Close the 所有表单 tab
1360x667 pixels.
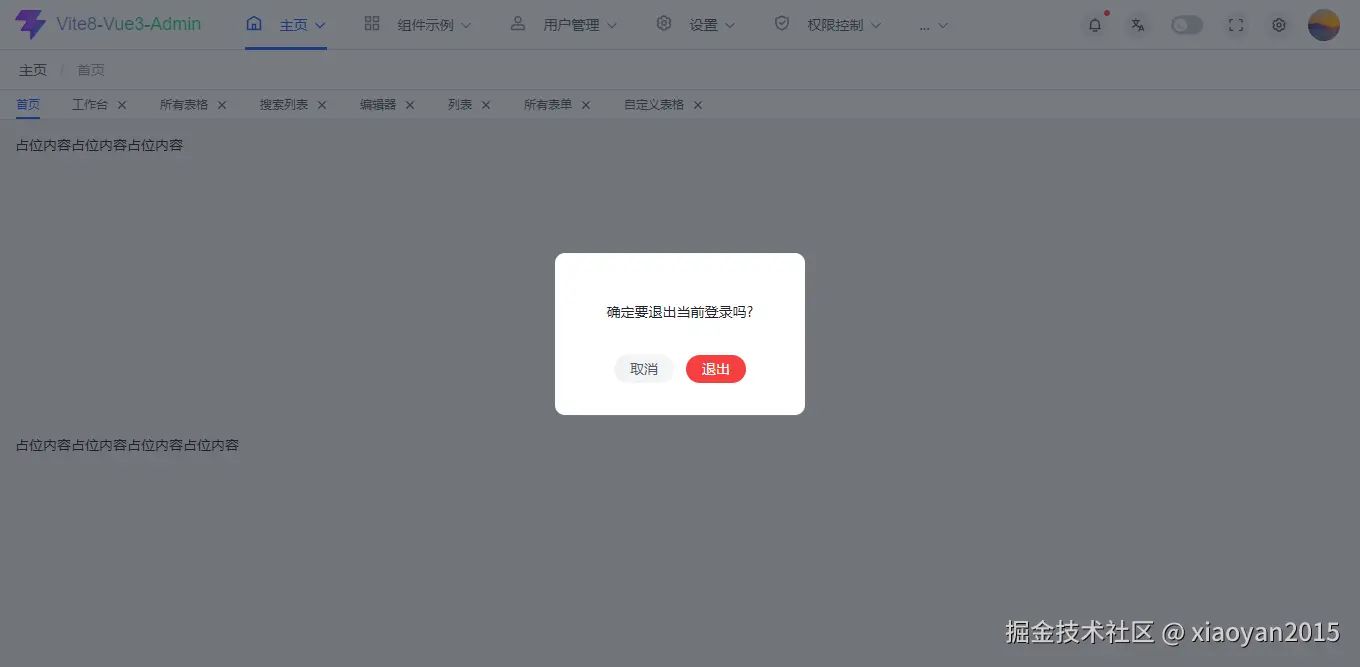pos(586,105)
